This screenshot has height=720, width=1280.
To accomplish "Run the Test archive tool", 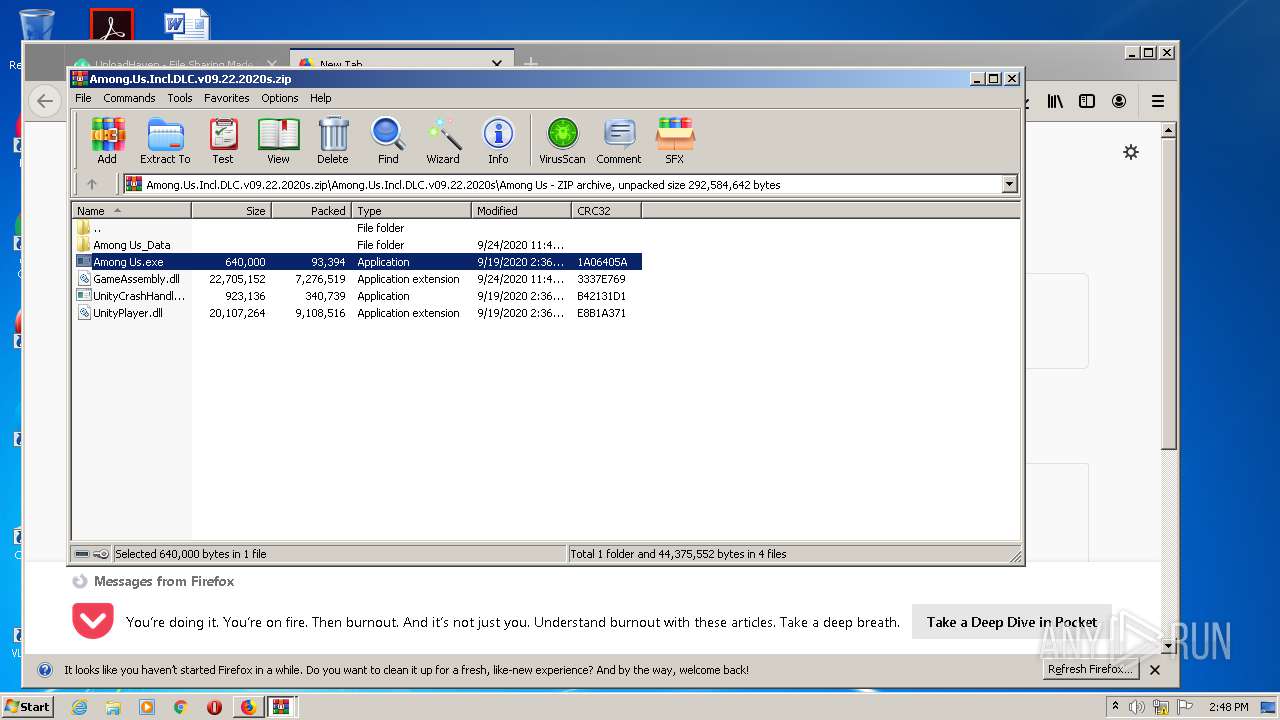I will [223, 141].
